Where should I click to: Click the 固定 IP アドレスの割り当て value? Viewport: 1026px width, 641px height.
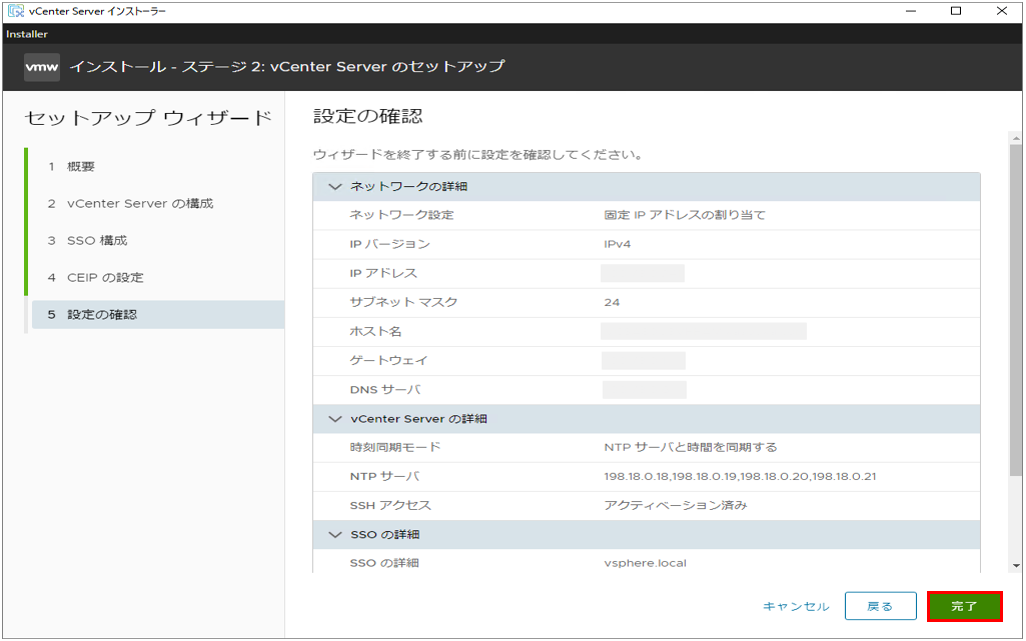click(684, 215)
